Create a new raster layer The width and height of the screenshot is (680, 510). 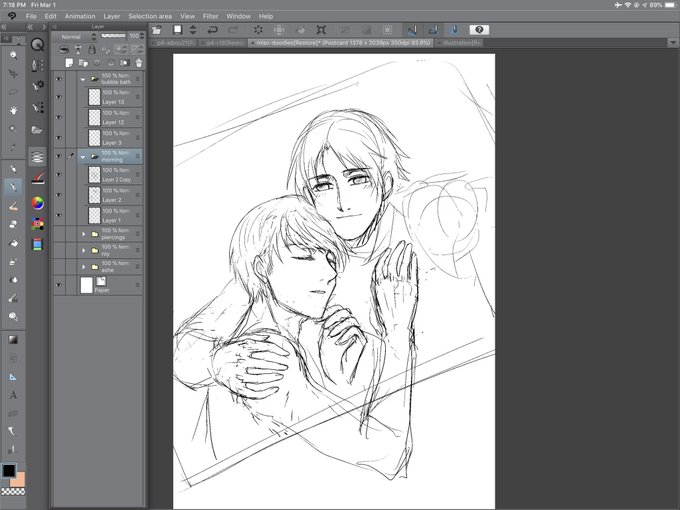tap(69, 63)
